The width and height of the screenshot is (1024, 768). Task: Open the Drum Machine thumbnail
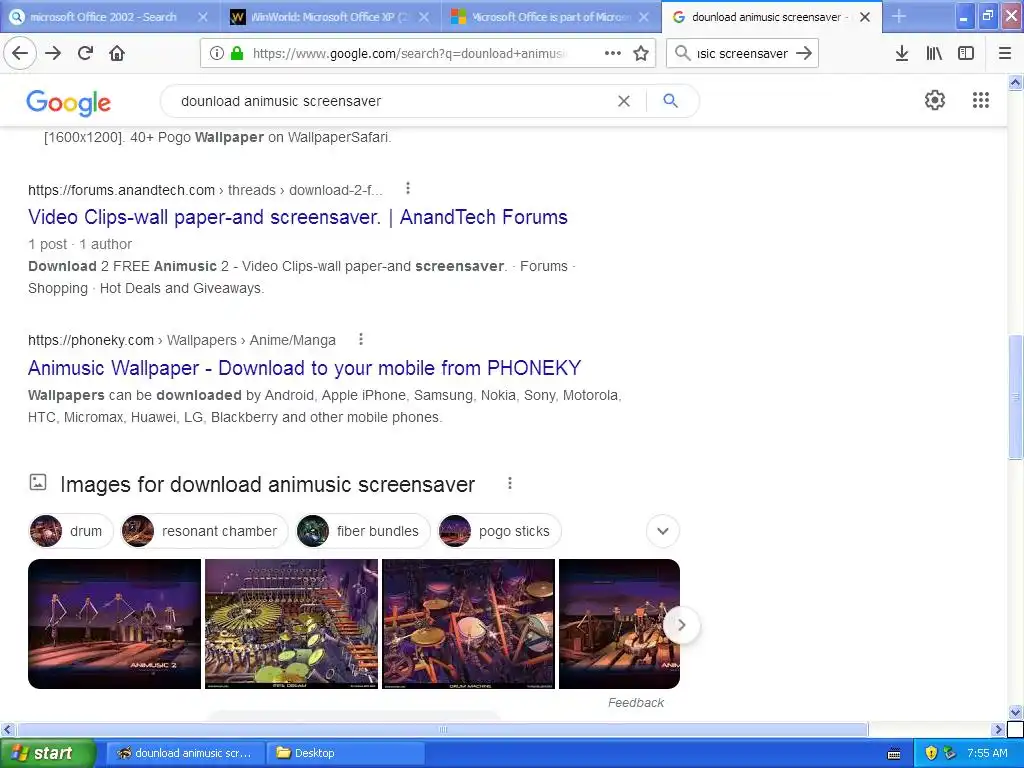click(468, 624)
